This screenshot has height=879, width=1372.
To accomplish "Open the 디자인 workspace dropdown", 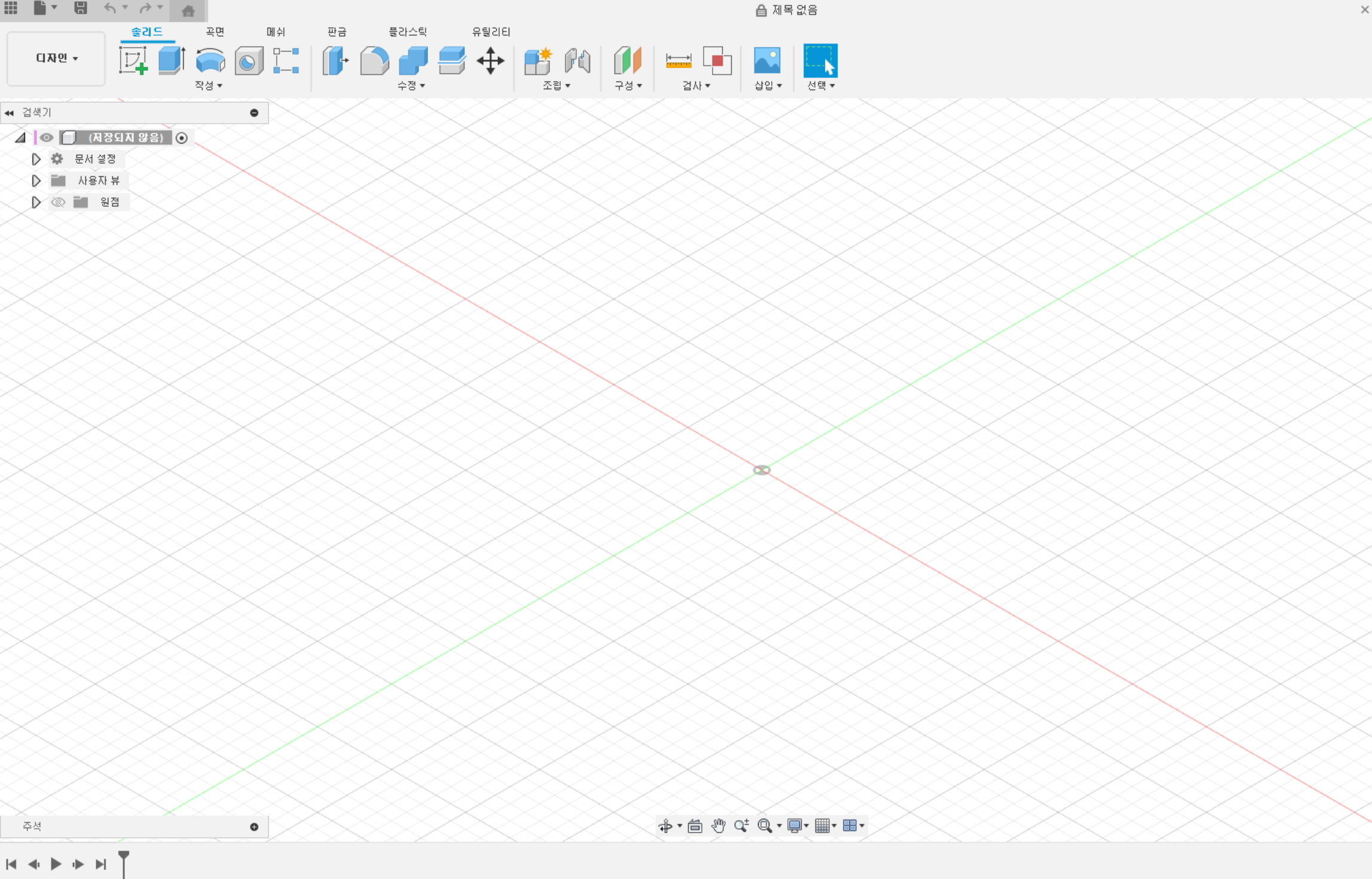I will pyautogui.click(x=56, y=58).
